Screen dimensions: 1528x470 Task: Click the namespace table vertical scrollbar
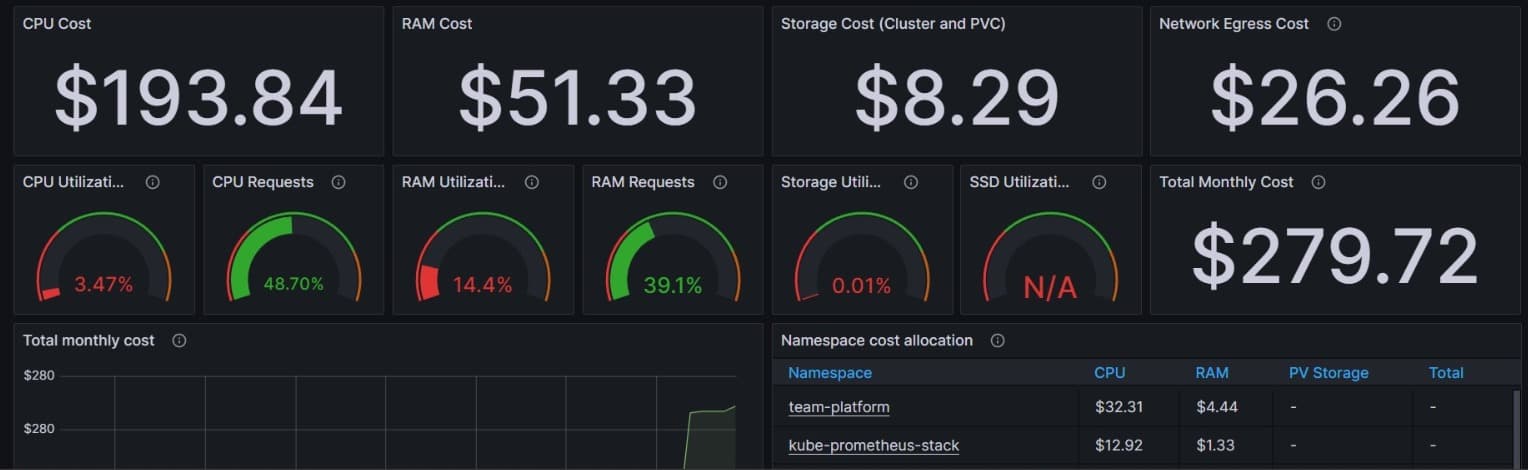(x=1517, y=425)
